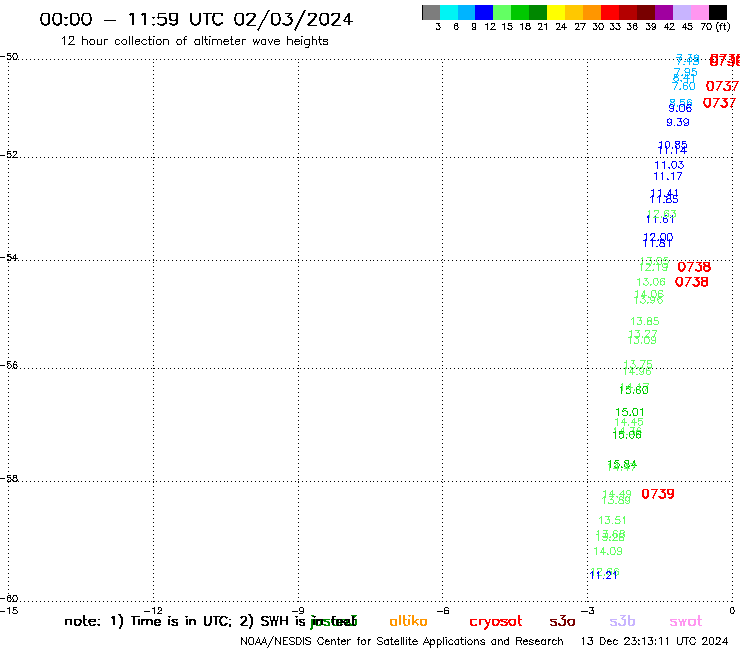Pick the bright red swatch in the color scale
The width and height of the screenshot is (740, 650).
(610, 12)
